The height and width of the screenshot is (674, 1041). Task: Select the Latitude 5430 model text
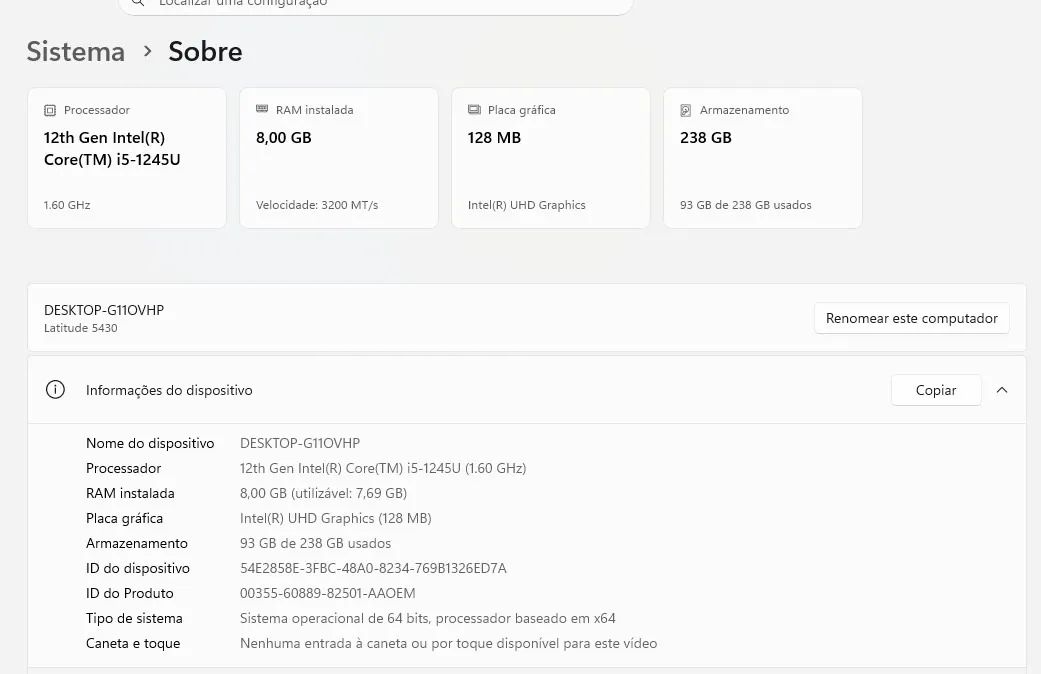80,328
